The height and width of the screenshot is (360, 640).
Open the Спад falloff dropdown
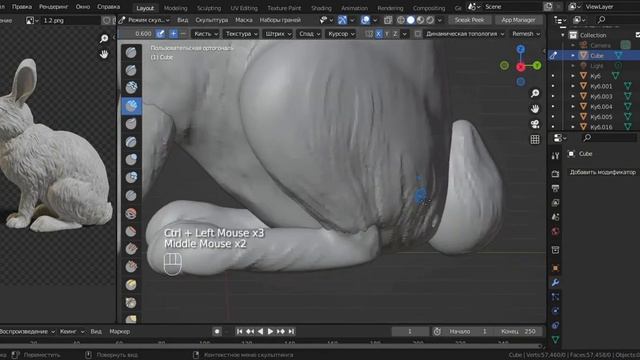click(309, 34)
